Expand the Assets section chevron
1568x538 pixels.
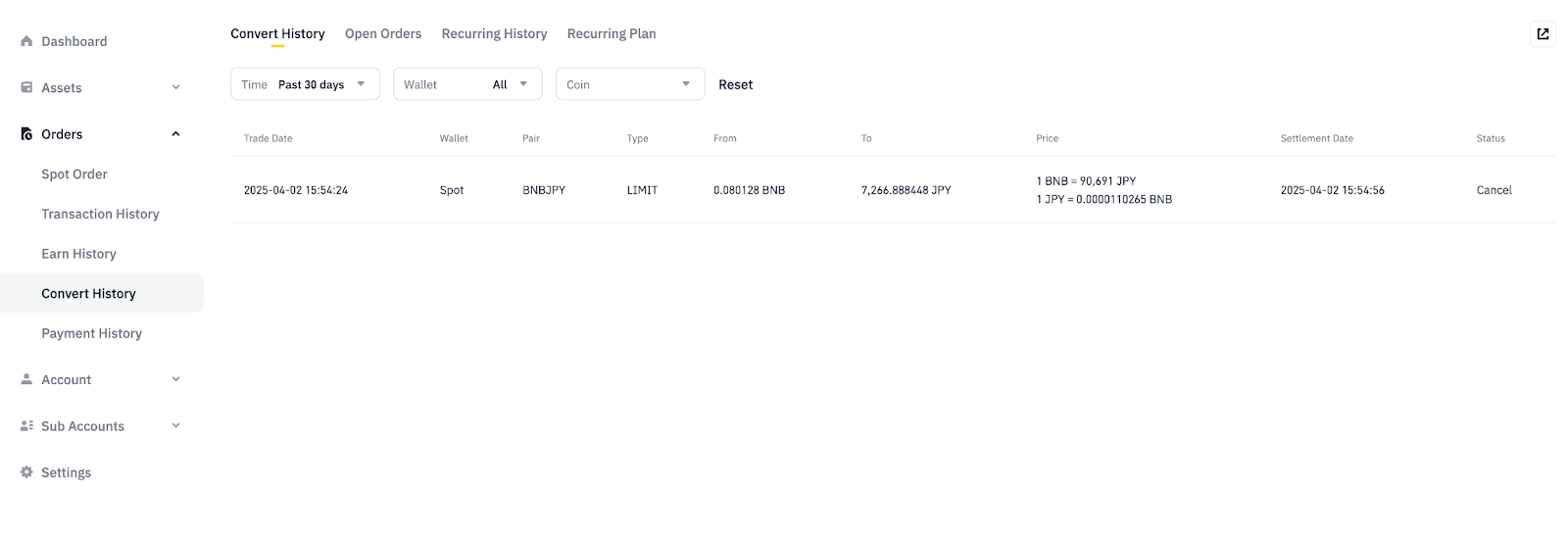(x=175, y=87)
